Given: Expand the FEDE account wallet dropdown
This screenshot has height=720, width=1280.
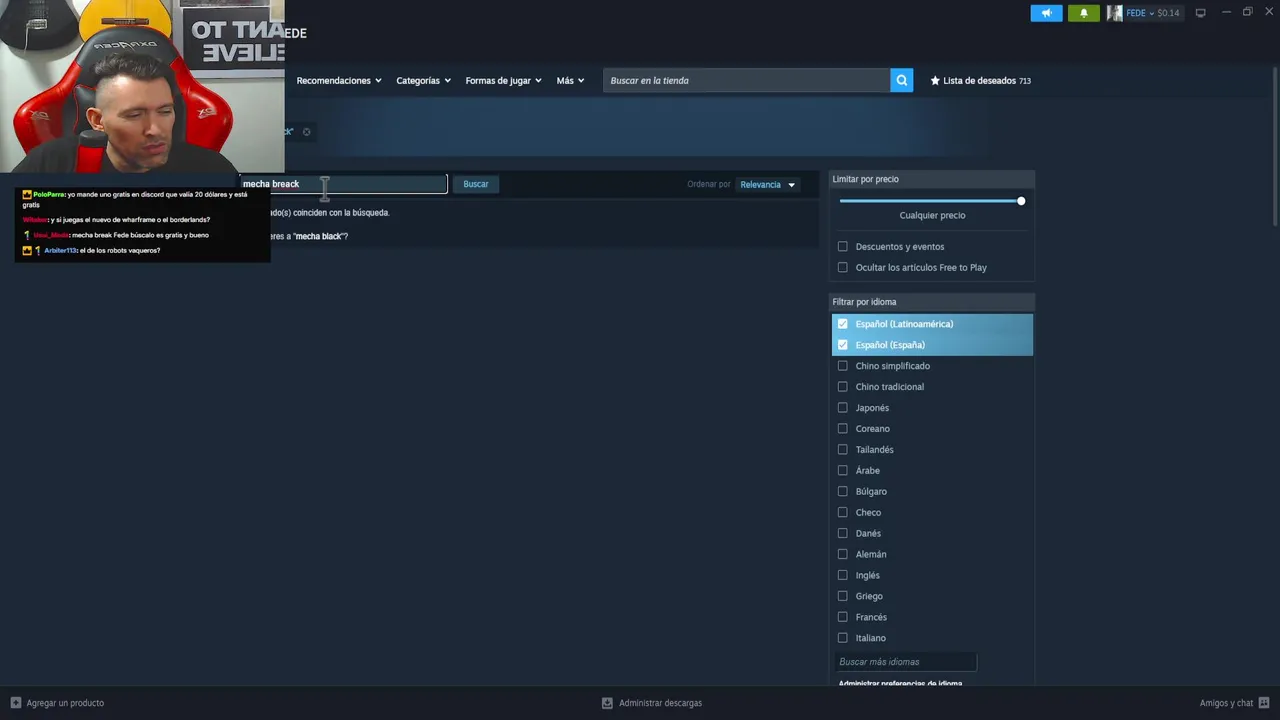Looking at the screenshot, I should pos(1153,13).
